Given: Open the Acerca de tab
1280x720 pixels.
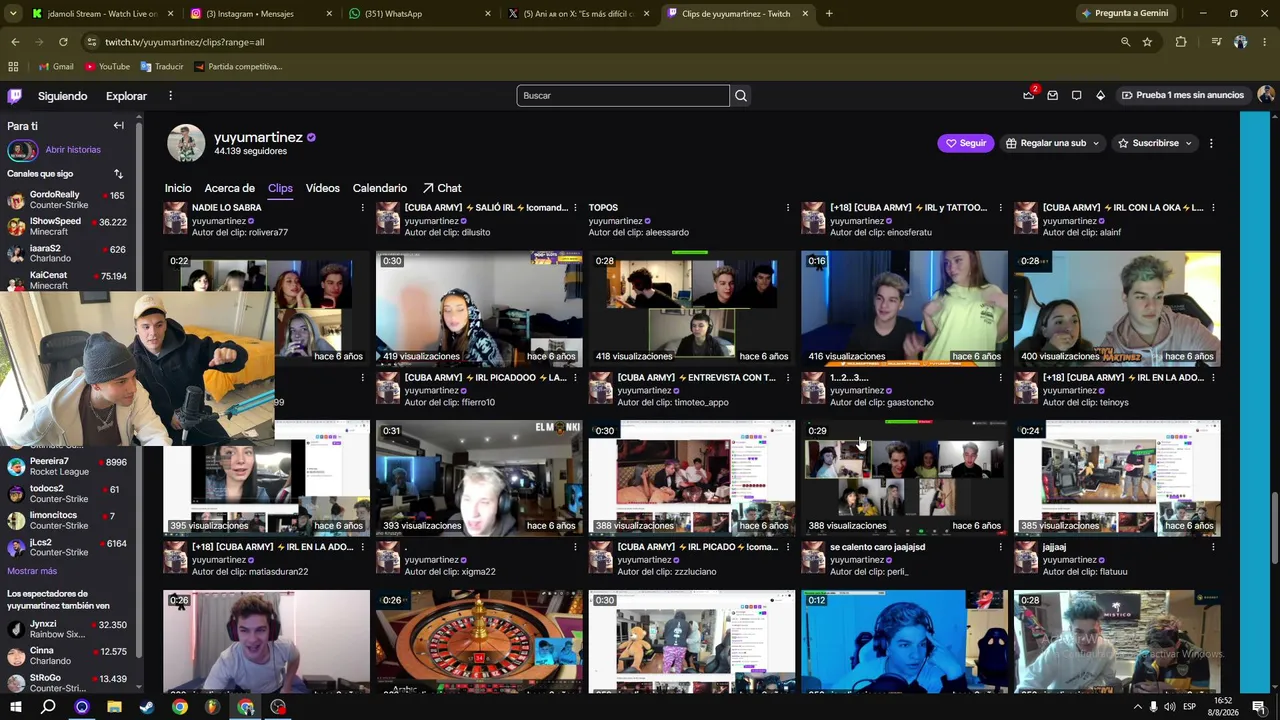Looking at the screenshot, I should click(x=230, y=188).
